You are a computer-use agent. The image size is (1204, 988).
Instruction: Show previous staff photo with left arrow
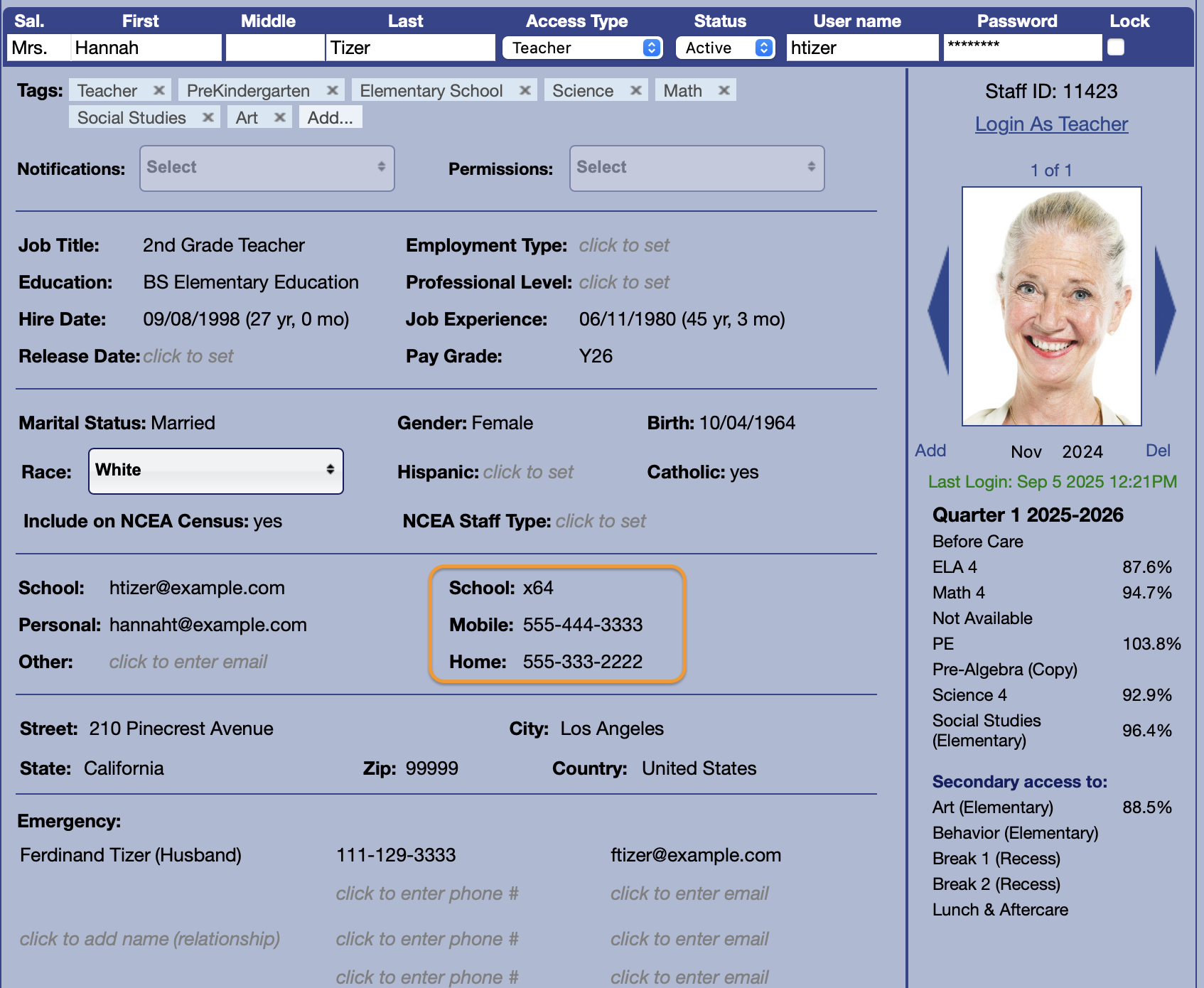point(940,310)
